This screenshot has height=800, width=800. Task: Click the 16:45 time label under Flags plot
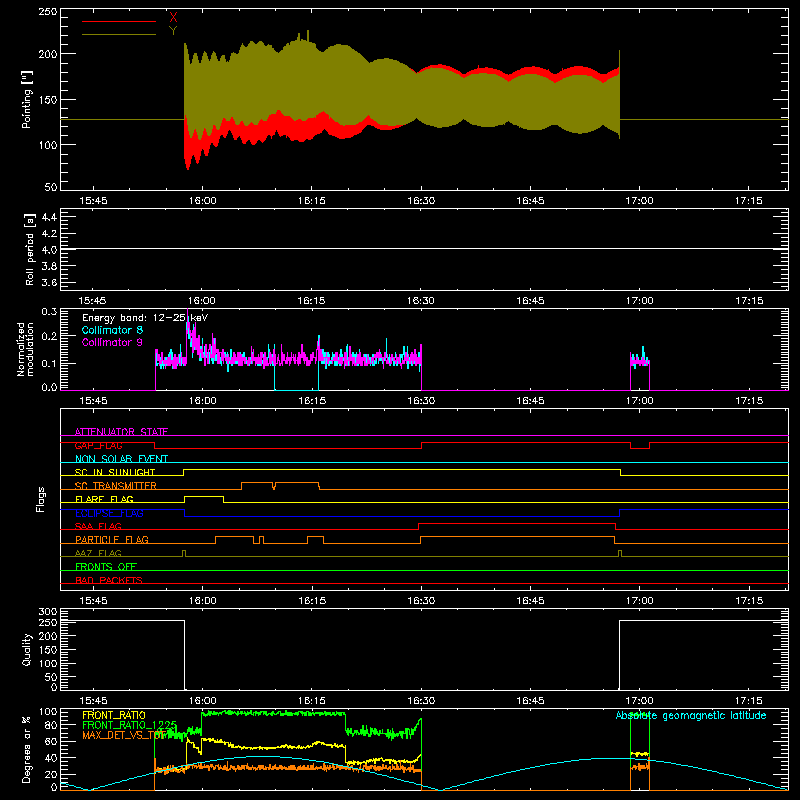[x=530, y=601]
